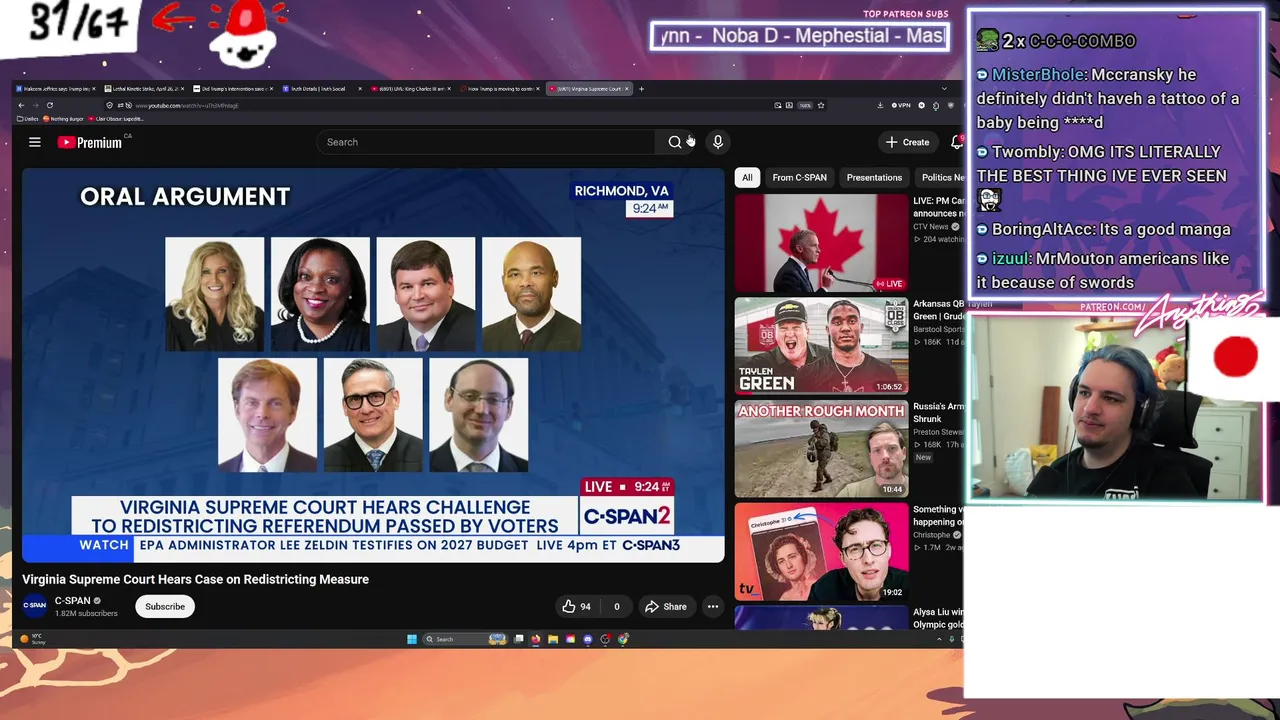Open the Taylen Green video thumbnail
Image resolution: width=1280 pixels, height=720 pixels.
point(821,346)
